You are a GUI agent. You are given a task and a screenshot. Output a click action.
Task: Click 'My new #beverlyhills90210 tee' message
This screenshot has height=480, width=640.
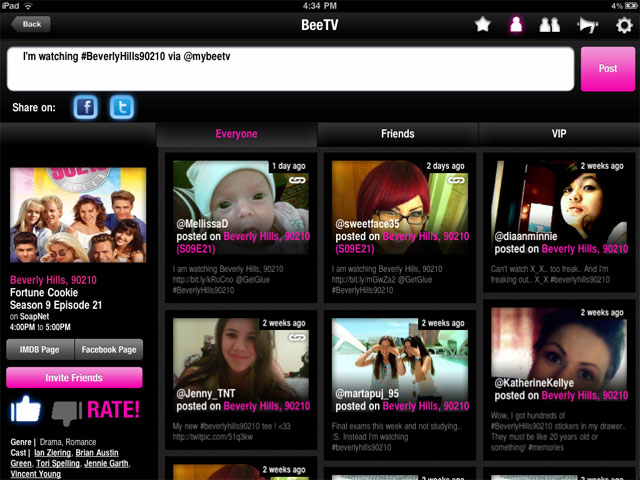coord(231,431)
